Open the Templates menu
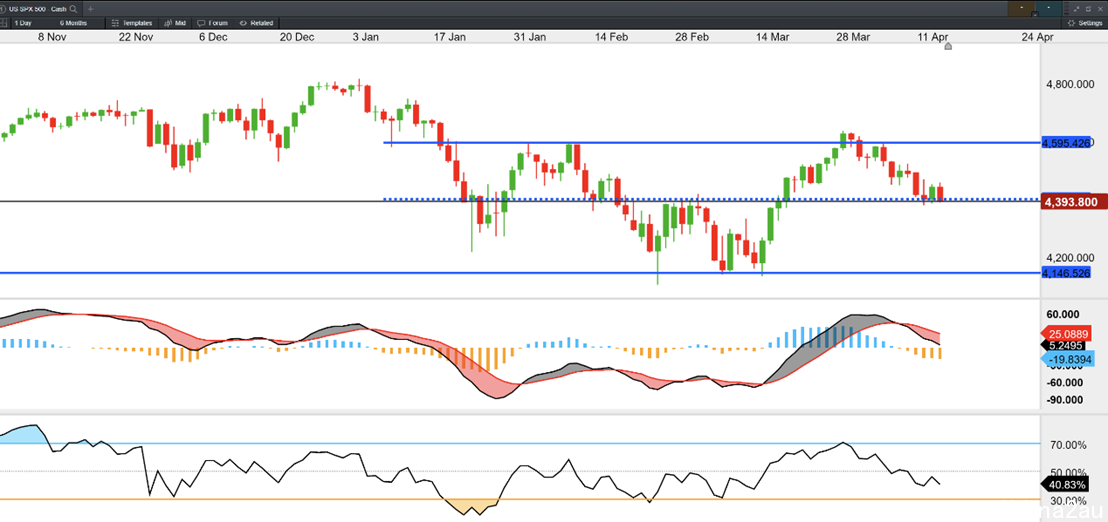1108x522 pixels. point(132,23)
